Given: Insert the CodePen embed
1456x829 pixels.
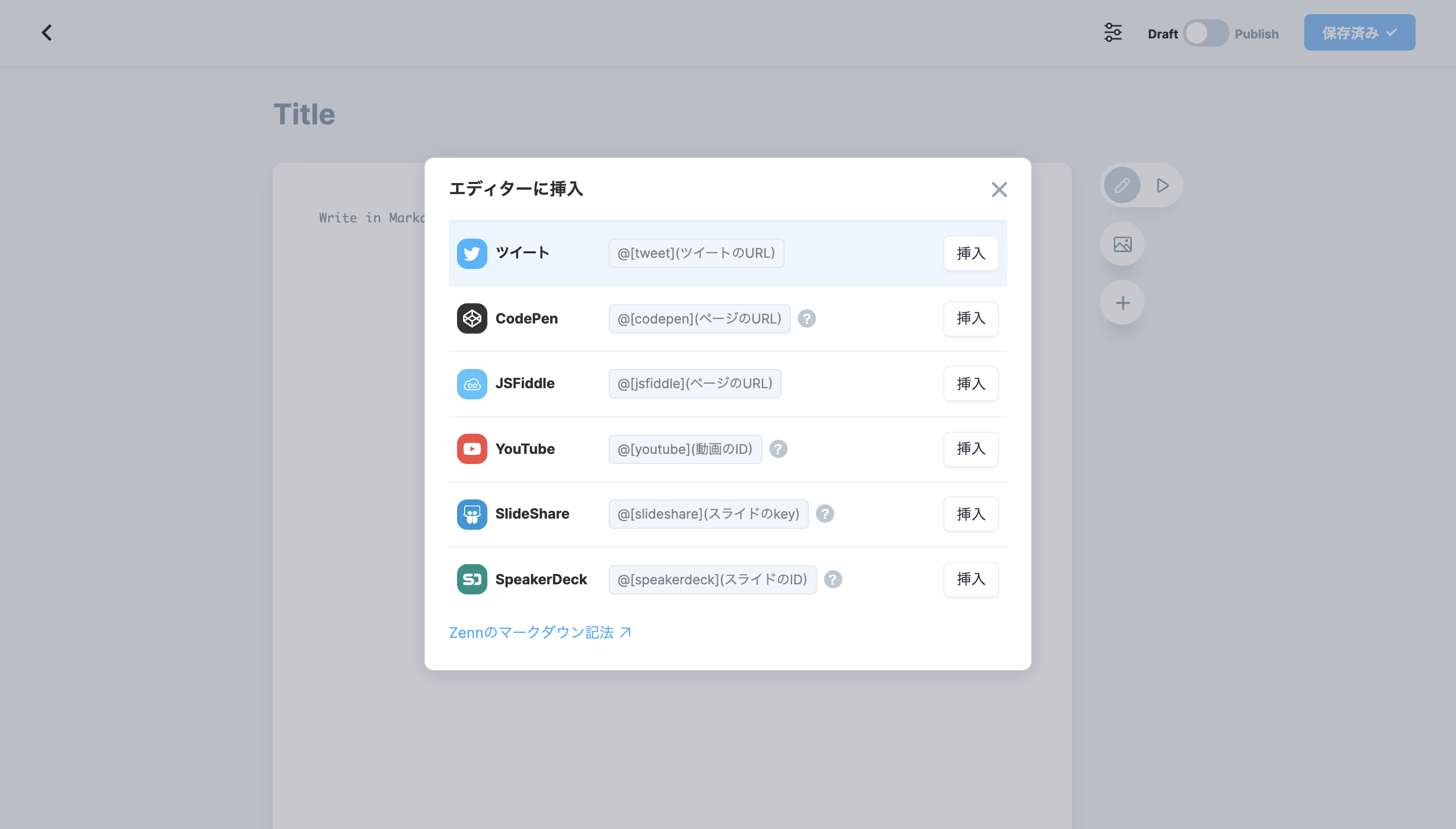Looking at the screenshot, I should (970, 318).
